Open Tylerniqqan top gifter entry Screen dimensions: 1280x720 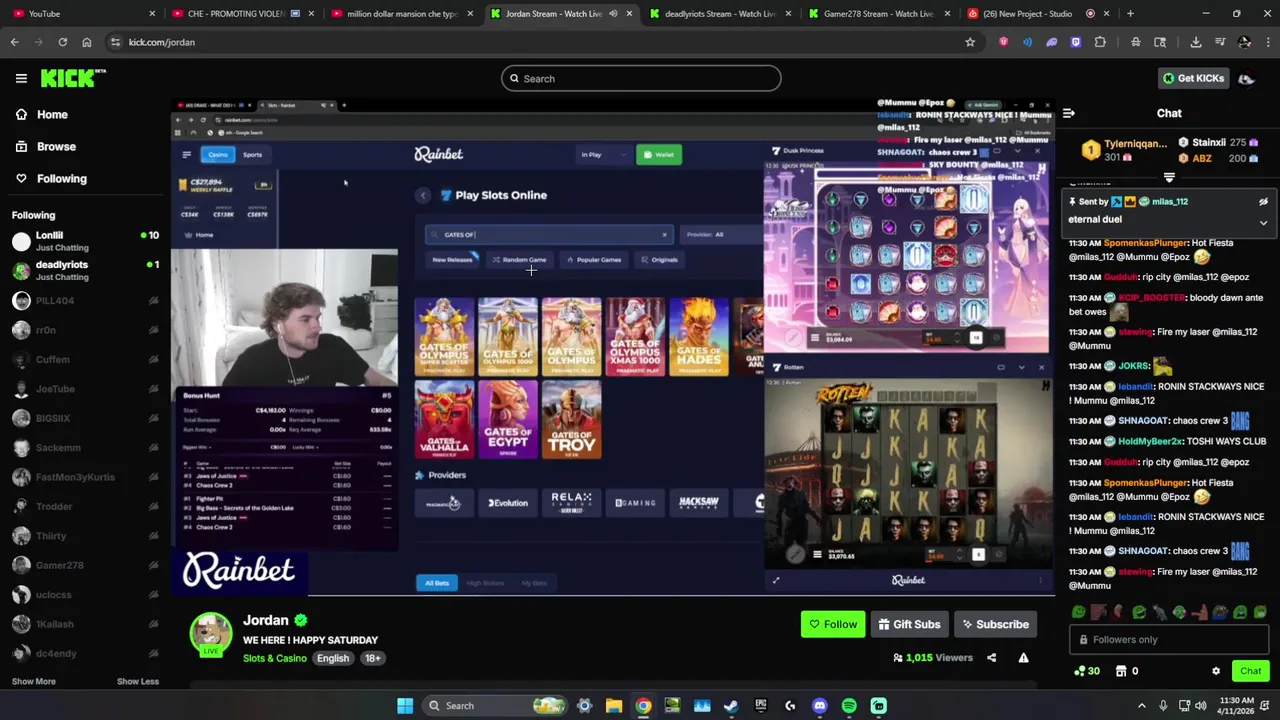1124,150
